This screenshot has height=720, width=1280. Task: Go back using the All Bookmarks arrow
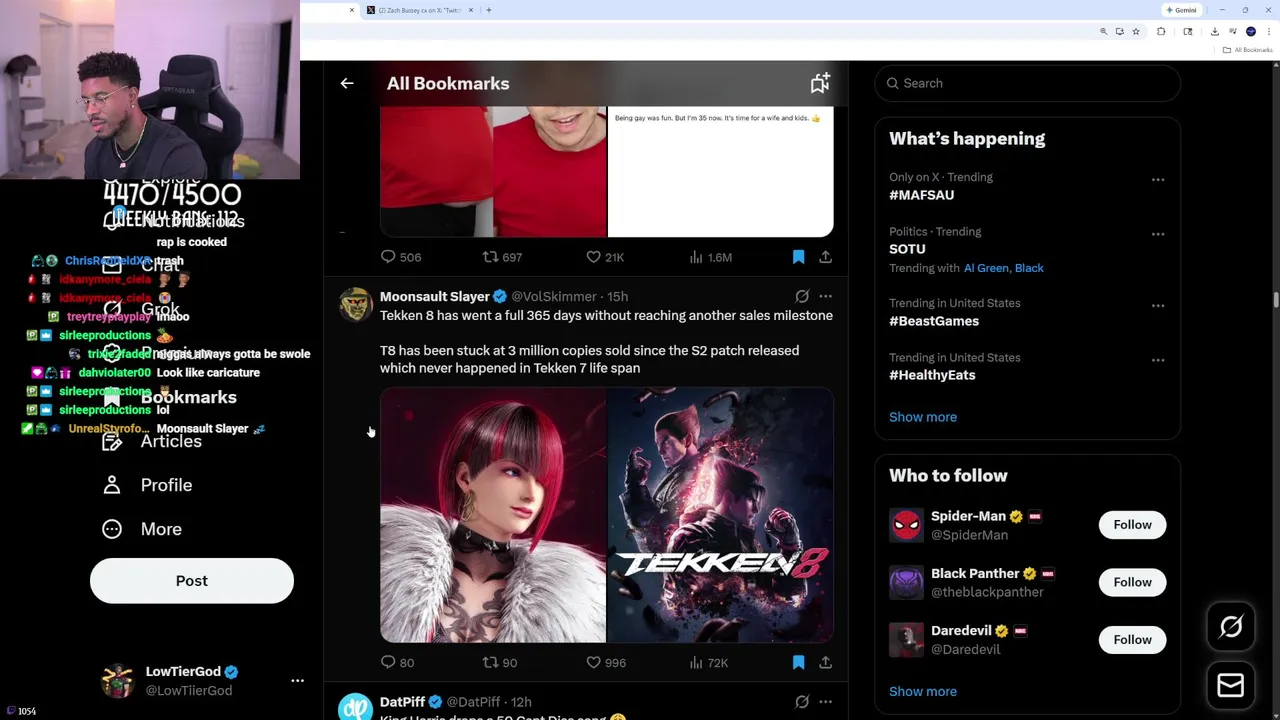(347, 84)
